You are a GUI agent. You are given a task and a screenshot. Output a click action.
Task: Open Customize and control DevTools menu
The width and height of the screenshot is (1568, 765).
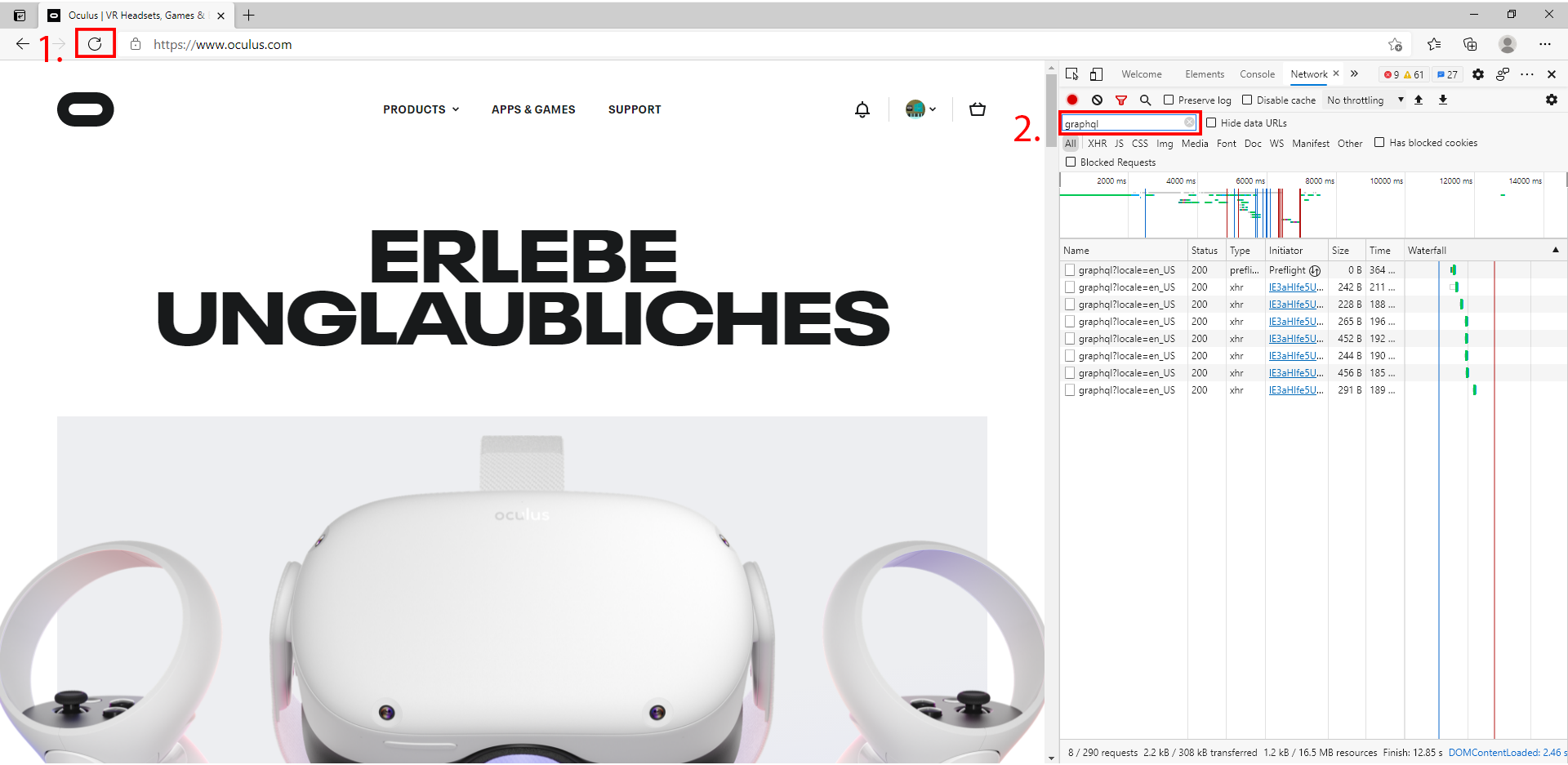pyautogui.click(x=1527, y=74)
